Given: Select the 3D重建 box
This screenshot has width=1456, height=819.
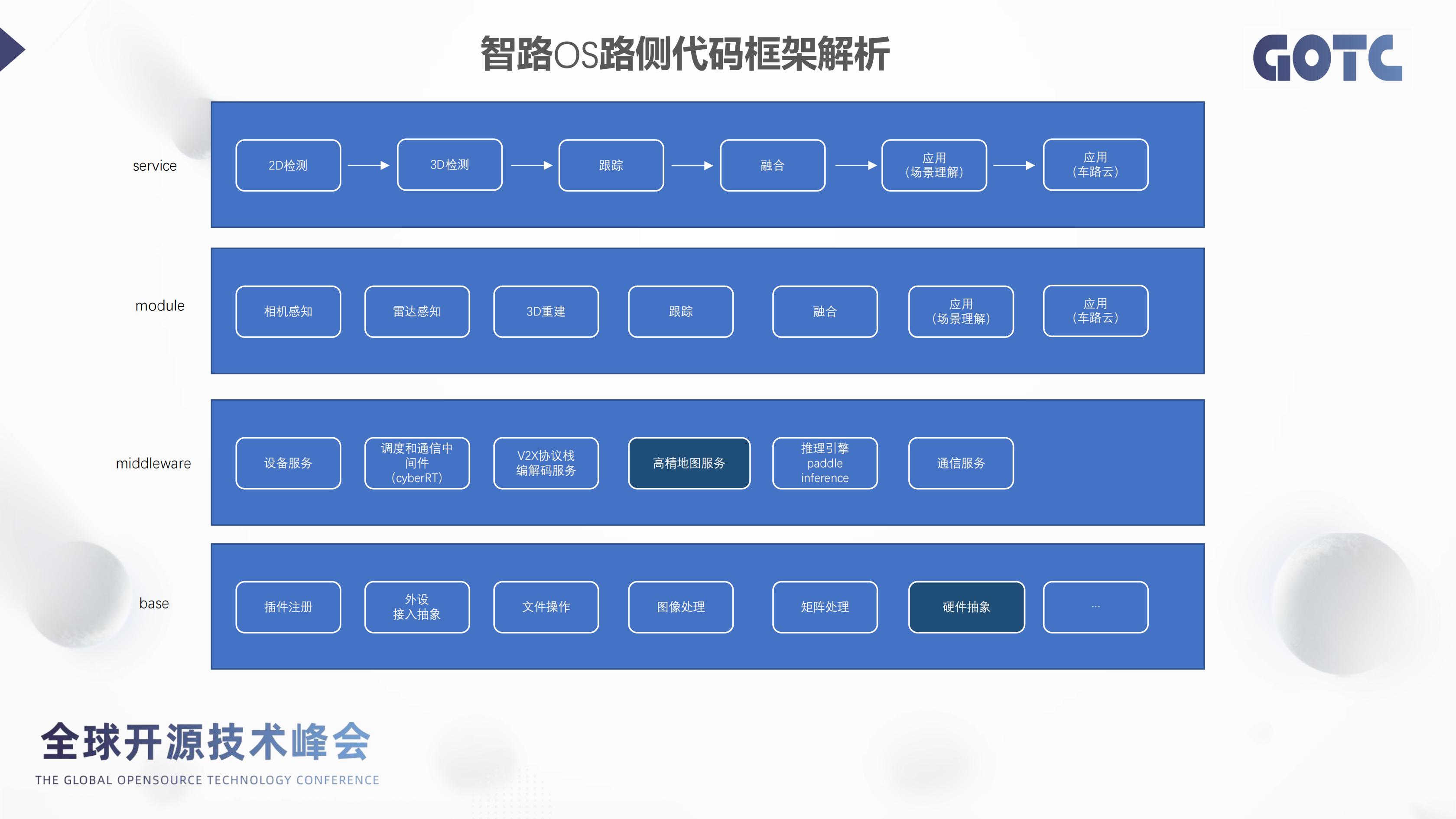Looking at the screenshot, I should (x=546, y=312).
